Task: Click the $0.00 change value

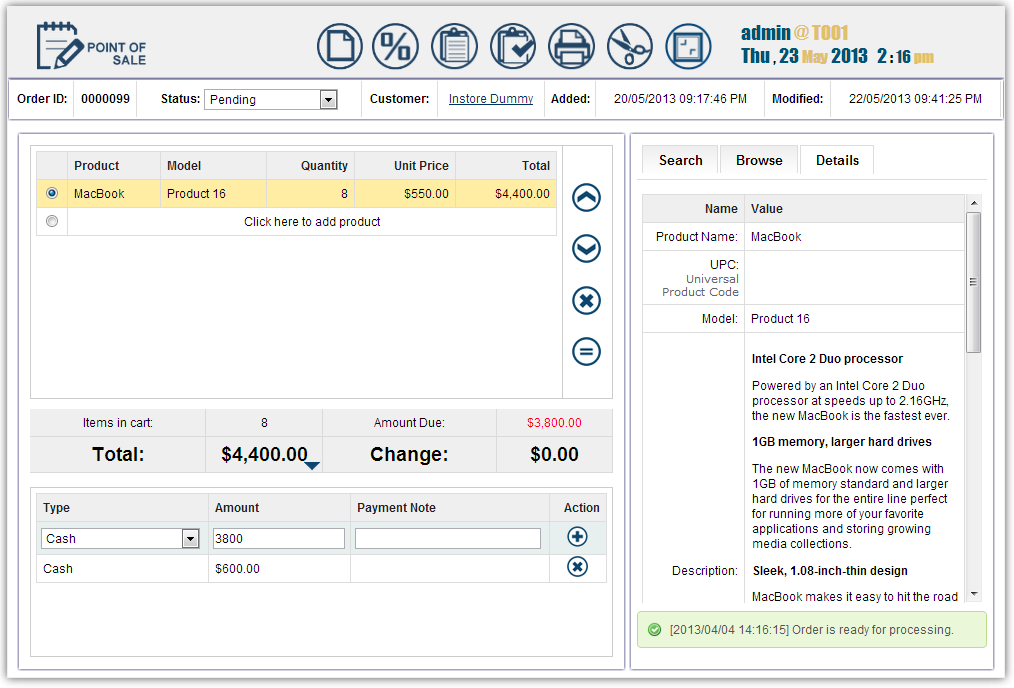Action: tap(554, 455)
